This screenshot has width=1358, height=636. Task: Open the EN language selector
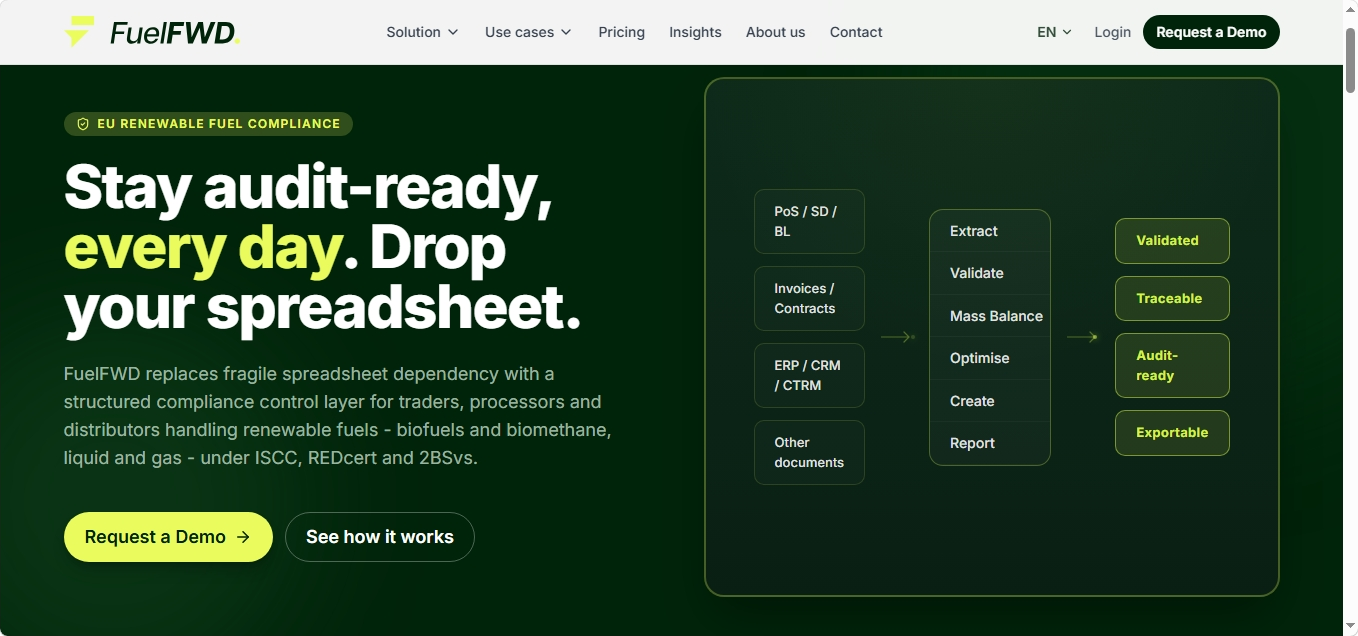[1054, 32]
